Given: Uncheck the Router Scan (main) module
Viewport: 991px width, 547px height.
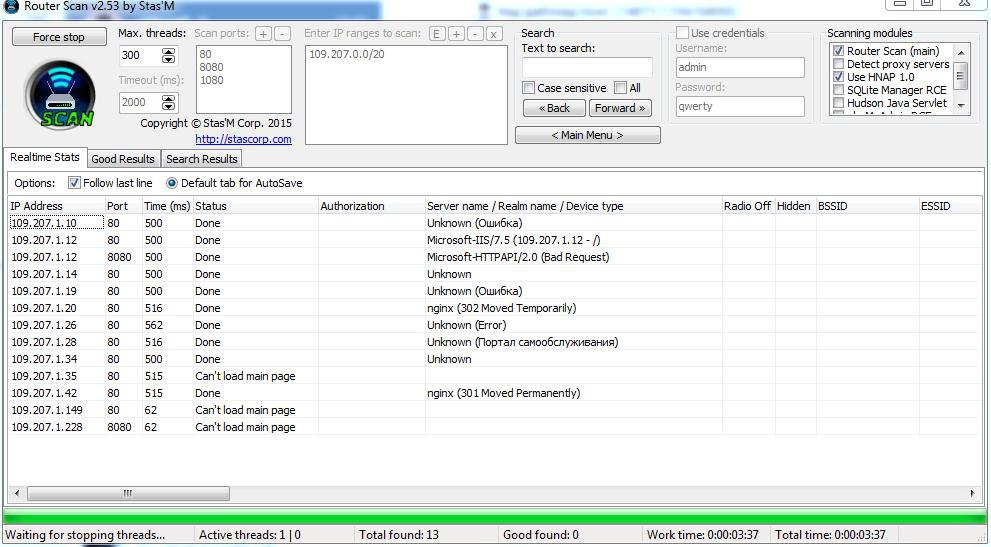Looking at the screenshot, I should (x=839, y=51).
